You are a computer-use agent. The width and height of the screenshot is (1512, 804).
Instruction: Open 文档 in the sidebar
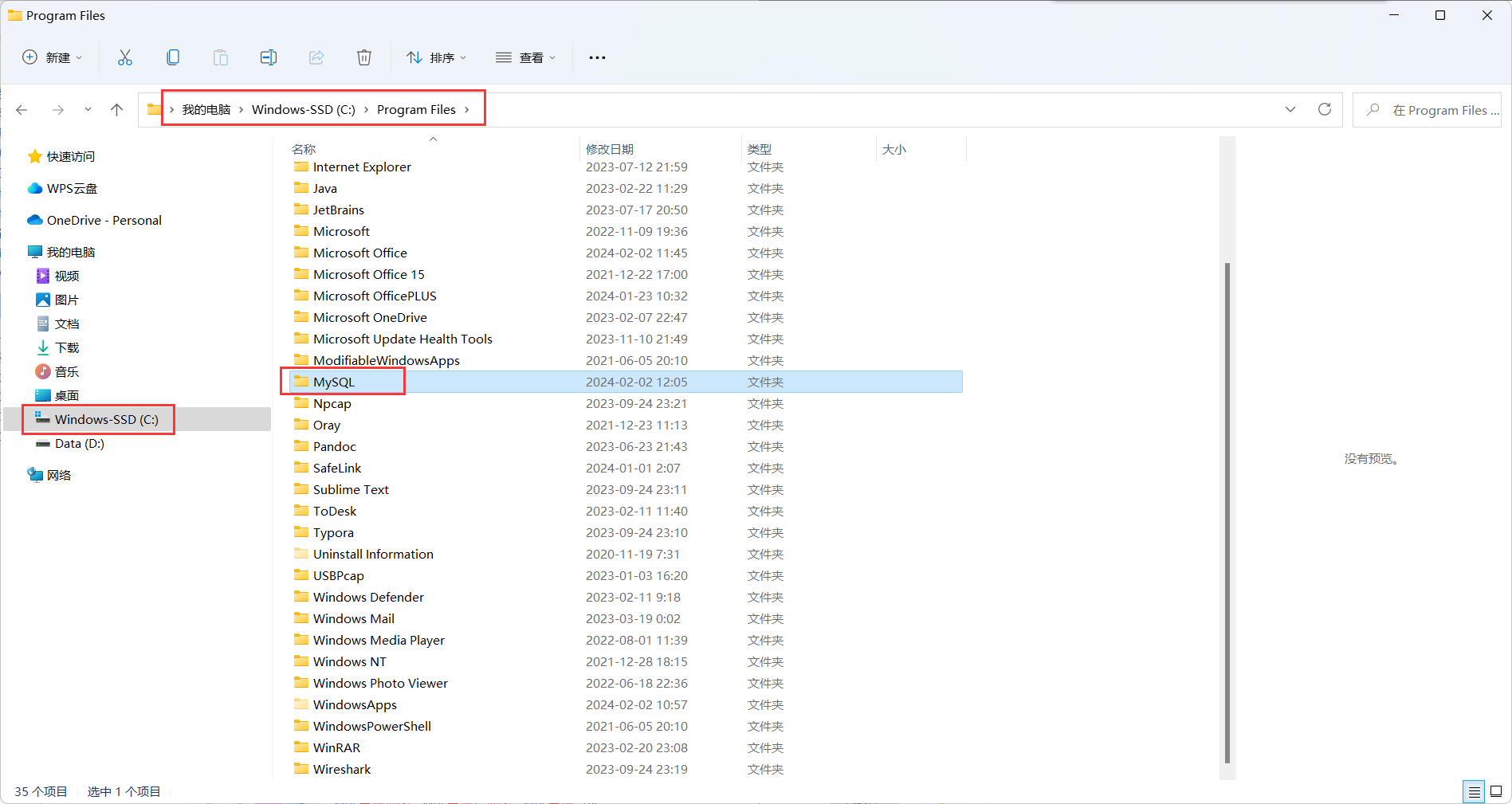67,324
